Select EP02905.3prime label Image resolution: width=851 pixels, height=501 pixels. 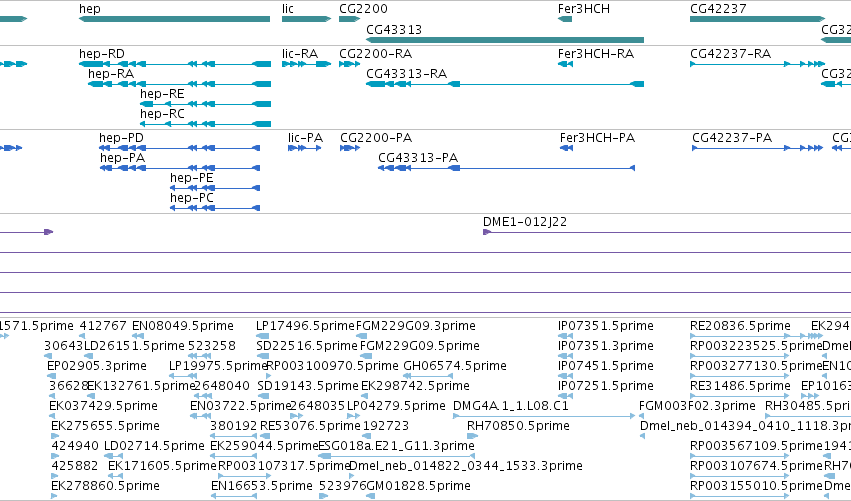(x=97, y=366)
